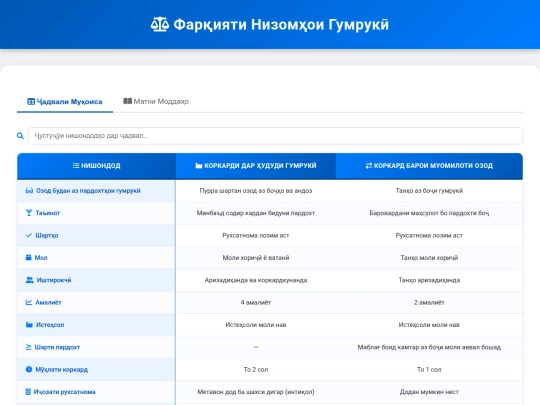Click the factory icon in КОРКАРДИ ДАР ҲУДУДИ ГУМРУКӢ header
The height and width of the screenshot is (405, 540).
pyautogui.click(x=199, y=166)
